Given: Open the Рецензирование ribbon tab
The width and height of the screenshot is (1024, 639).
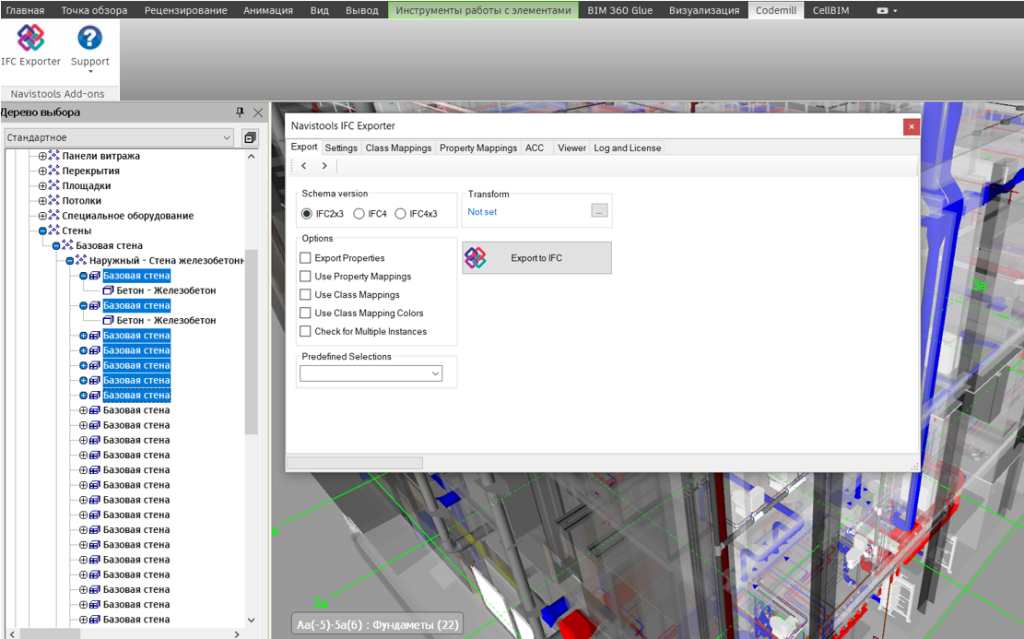Looking at the screenshot, I should point(186,10).
